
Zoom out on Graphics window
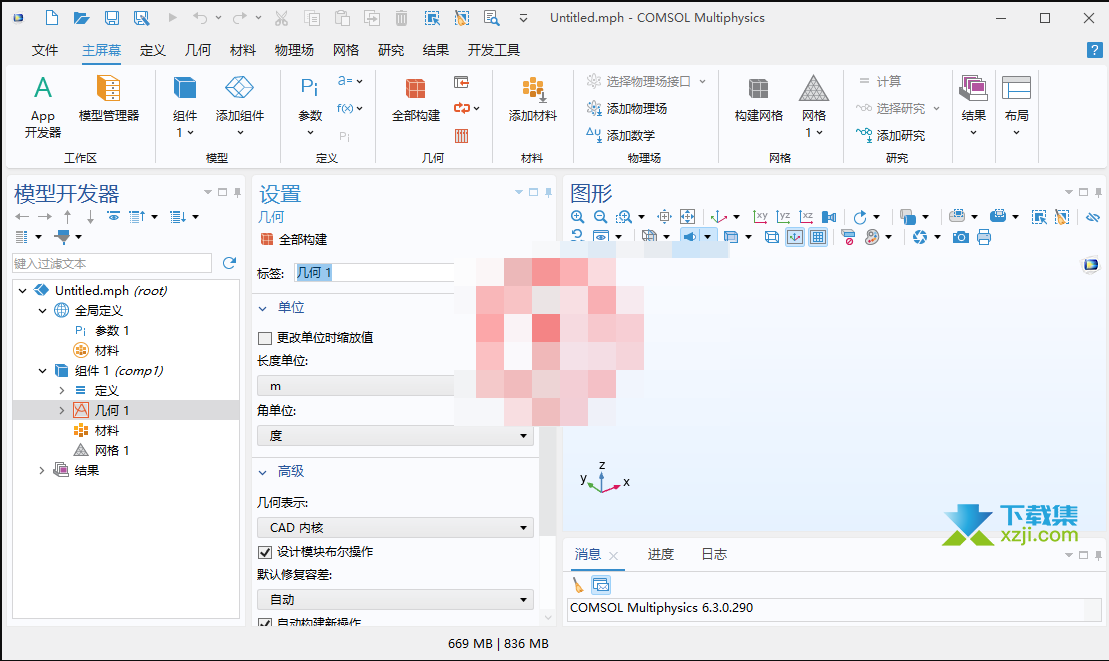600,217
